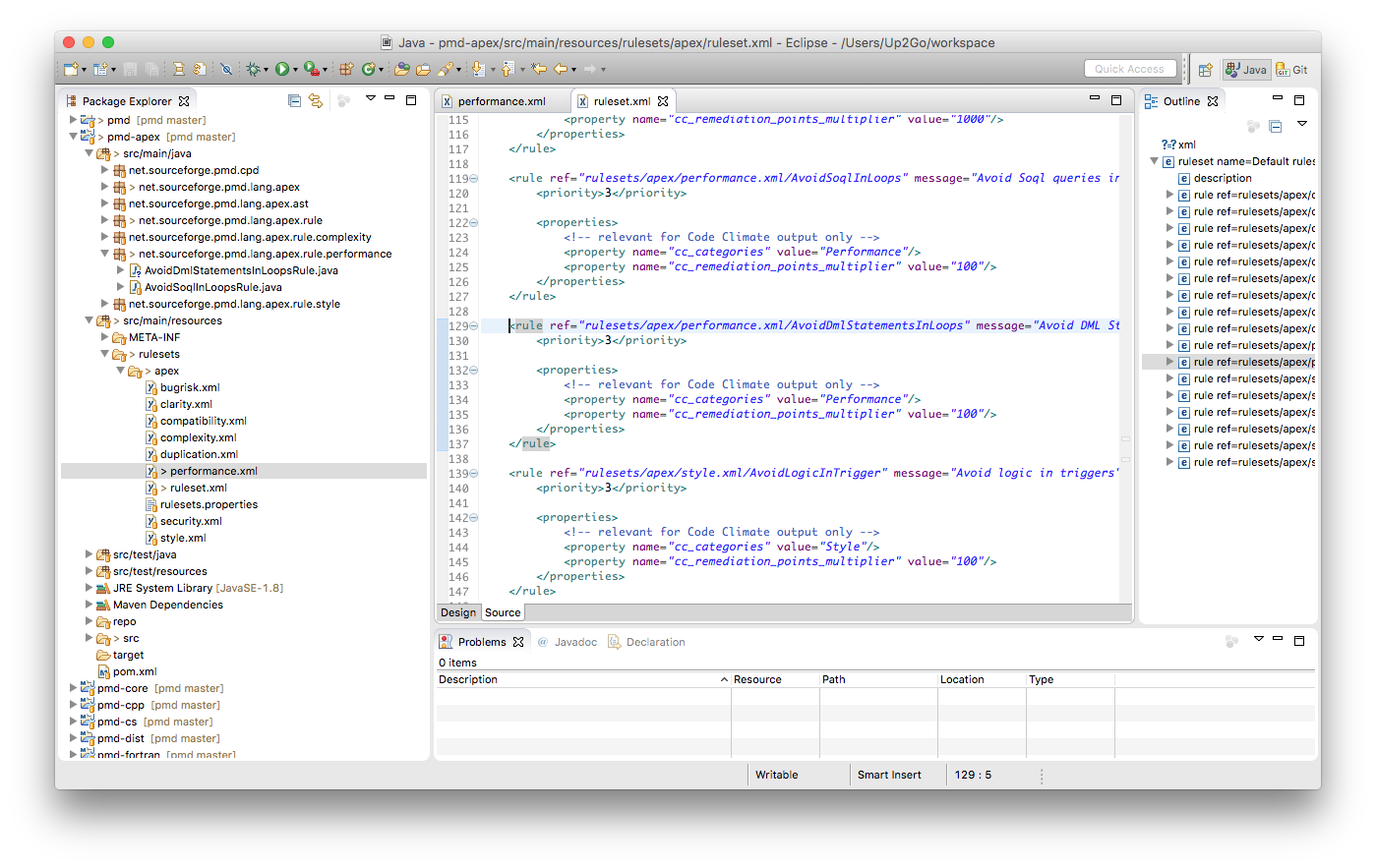Click the Resource column header
Image resolution: width=1376 pixels, height=868 pixels.
[x=775, y=679]
